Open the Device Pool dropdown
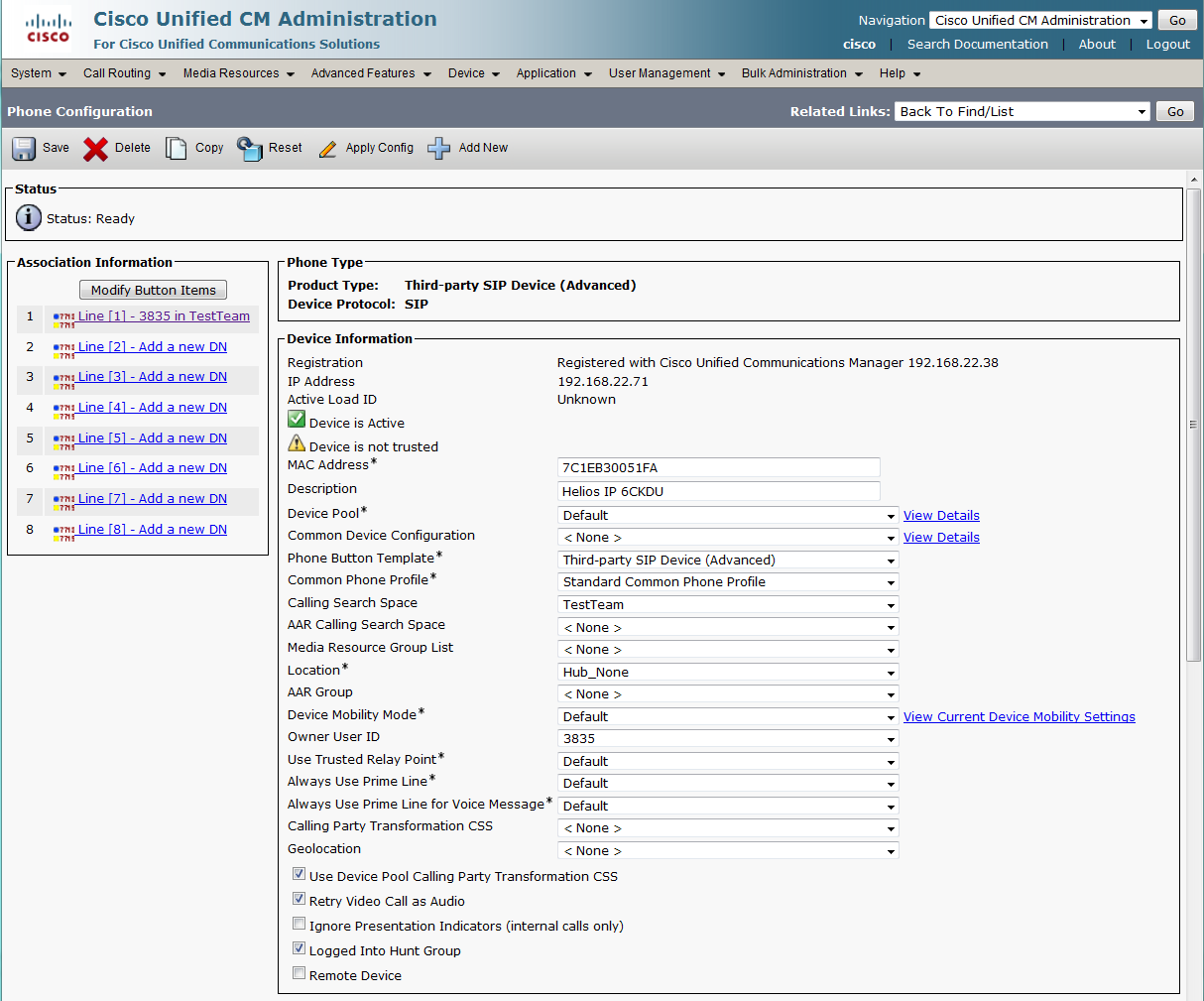 tap(728, 516)
